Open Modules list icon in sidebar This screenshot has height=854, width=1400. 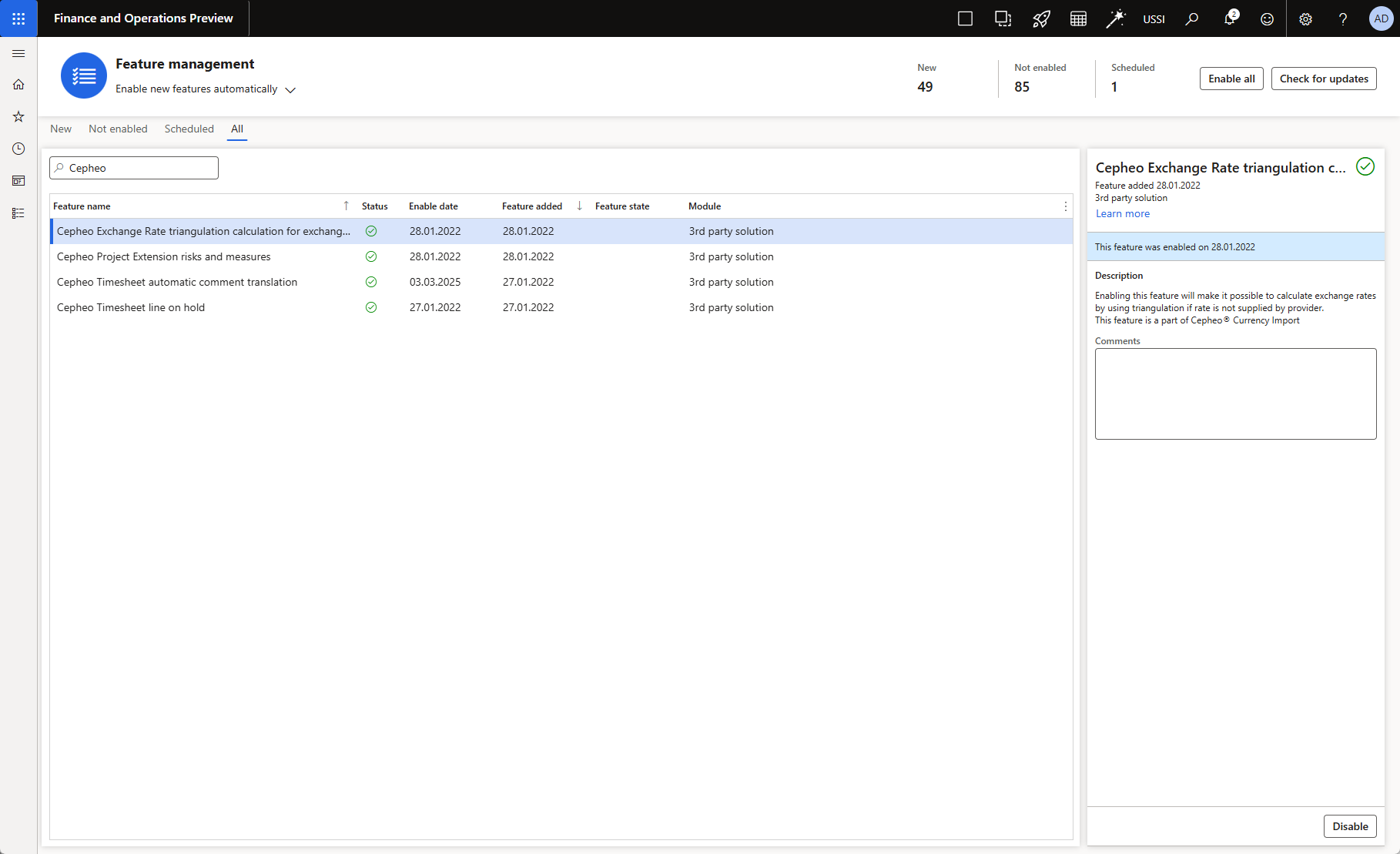18,213
